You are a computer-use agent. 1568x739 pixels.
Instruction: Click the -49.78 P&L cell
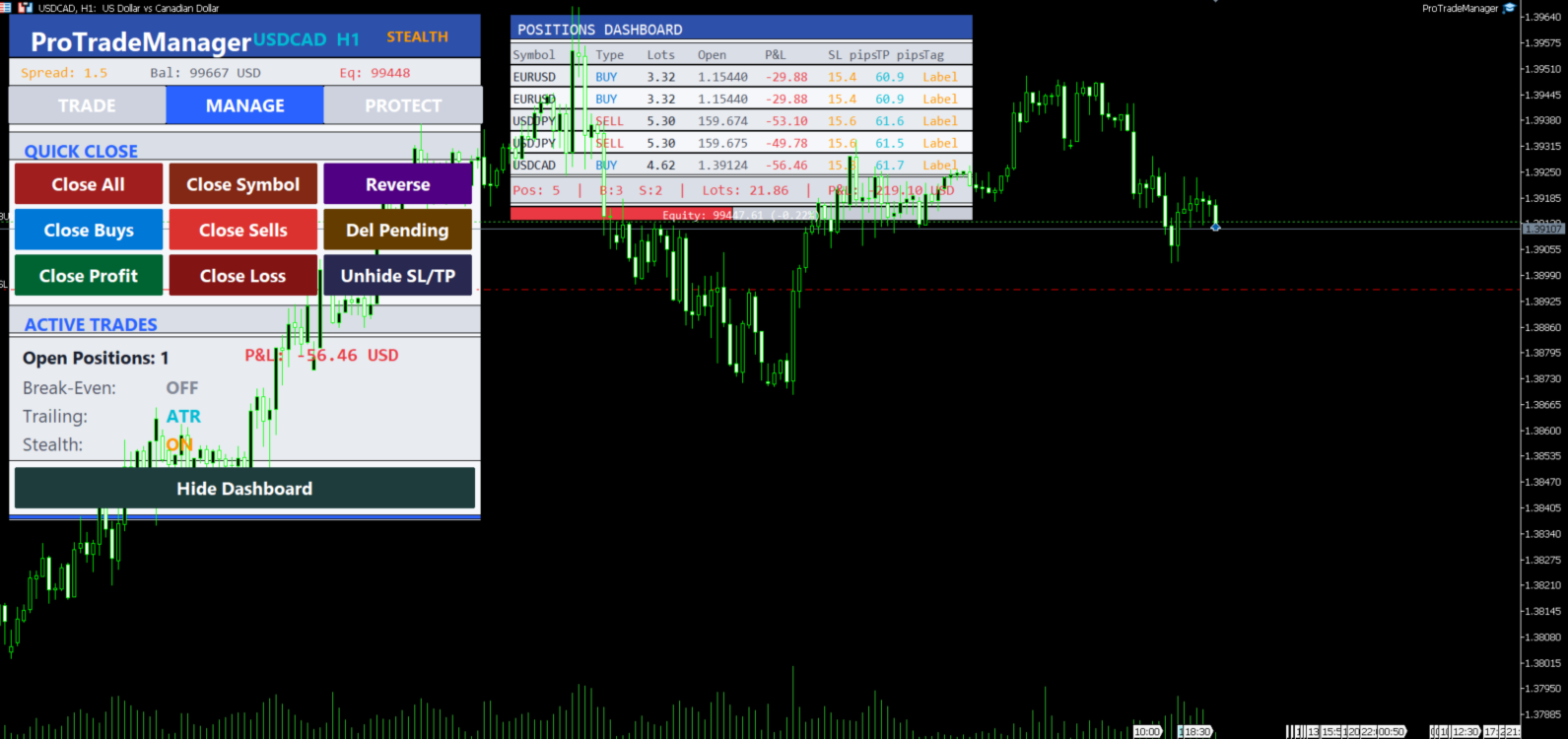coord(786,143)
